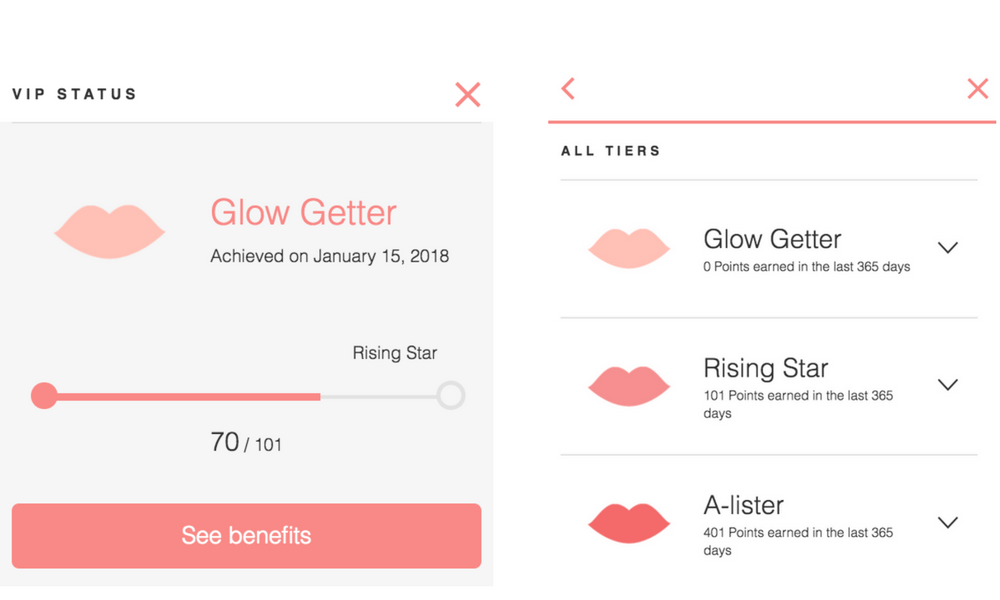Go back using the left arrow
This screenshot has width=1000, height=600.
(x=568, y=89)
